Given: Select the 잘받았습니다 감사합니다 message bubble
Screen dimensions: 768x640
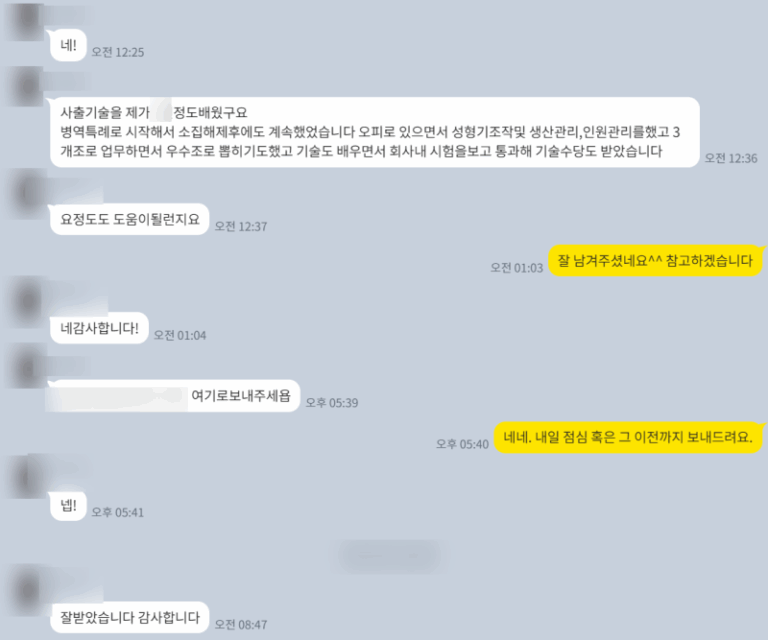Looking at the screenshot, I should click(129, 617).
